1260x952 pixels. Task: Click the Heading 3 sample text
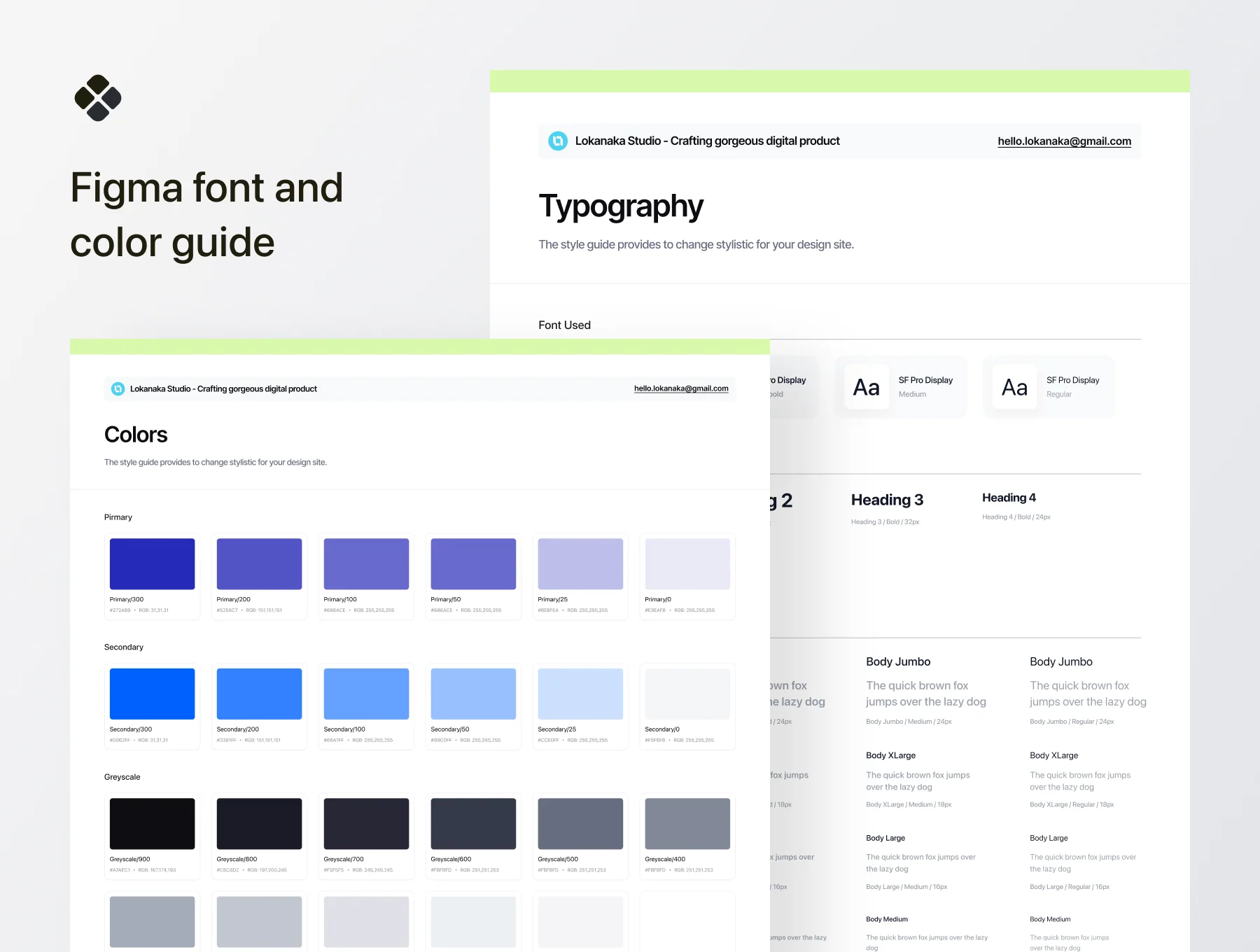pos(887,500)
